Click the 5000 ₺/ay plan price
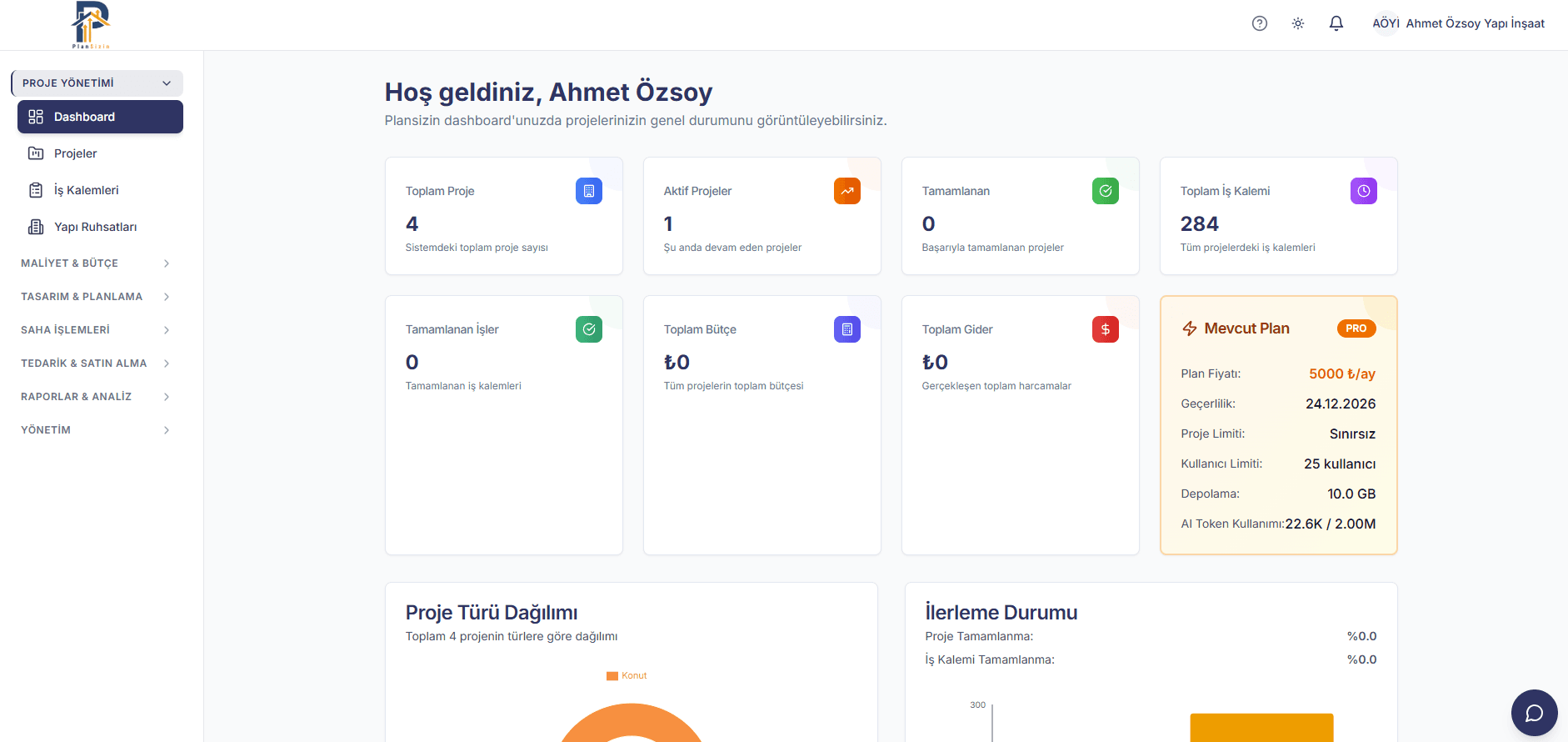Viewport: 1568px width, 742px height. 1342,374
